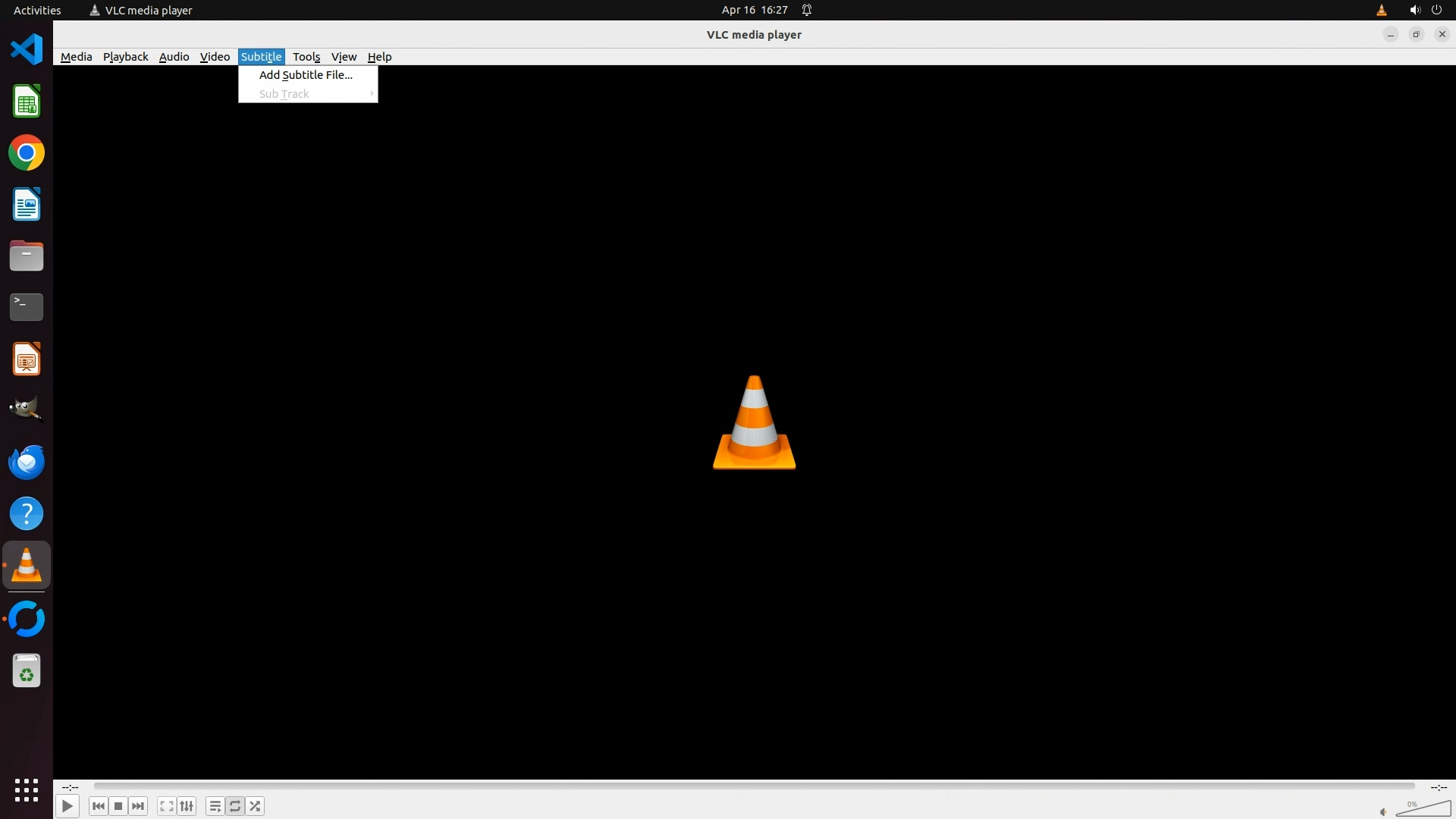Click the playback seek bar
This screenshot has width=1456, height=819.
coord(754,786)
